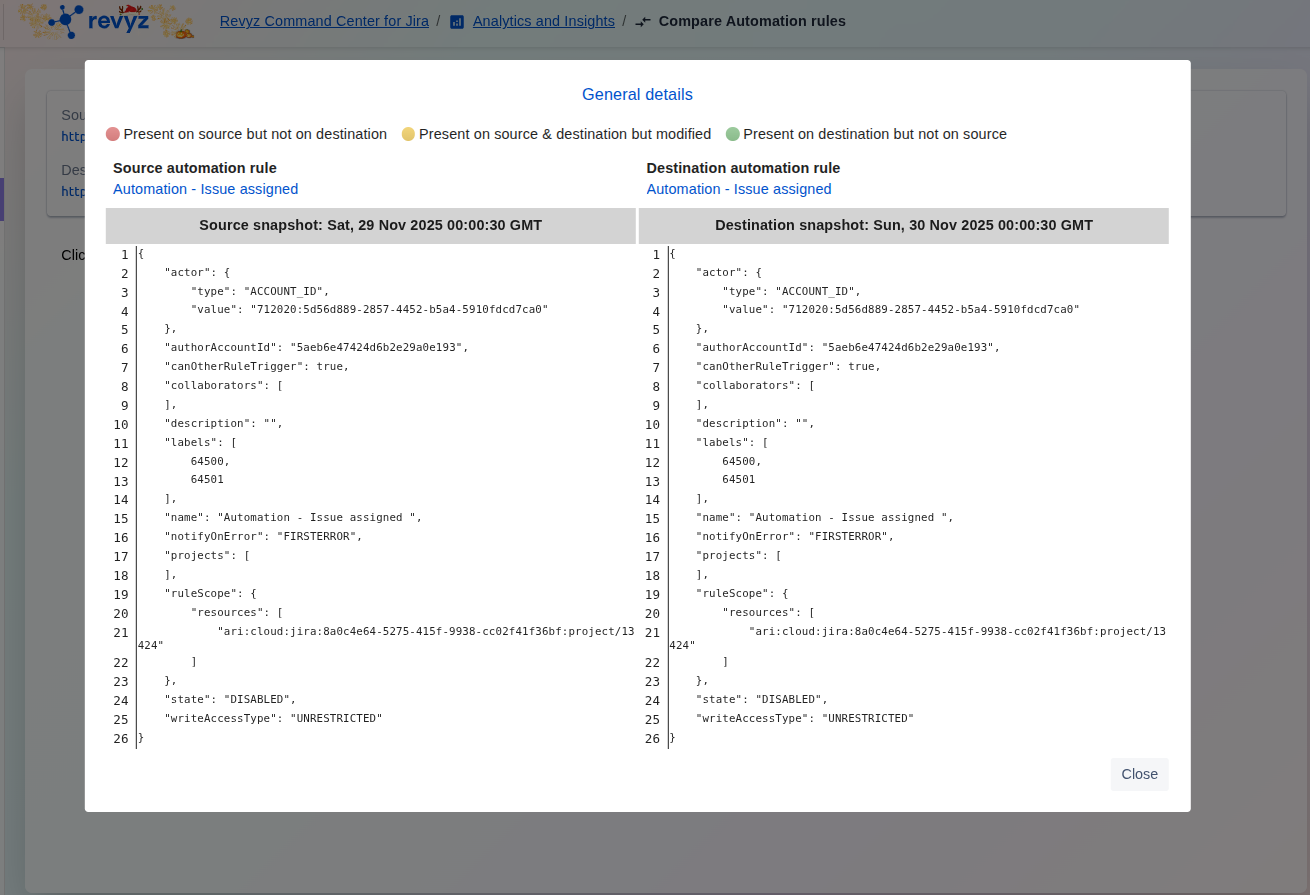Click the General details dialog title
The width and height of the screenshot is (1310, 895).
pos(637,94)
